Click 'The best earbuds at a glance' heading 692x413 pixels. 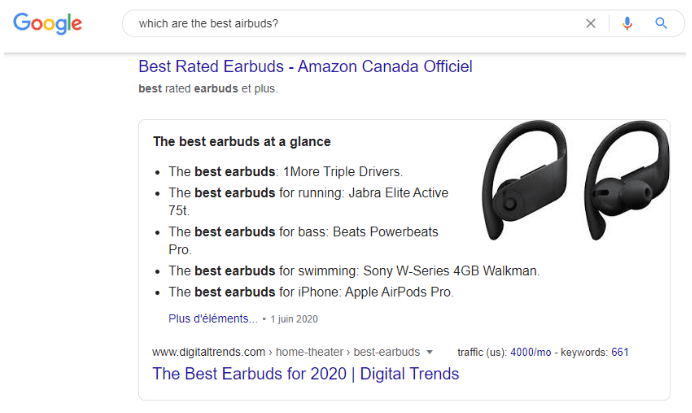coord(241,142)
